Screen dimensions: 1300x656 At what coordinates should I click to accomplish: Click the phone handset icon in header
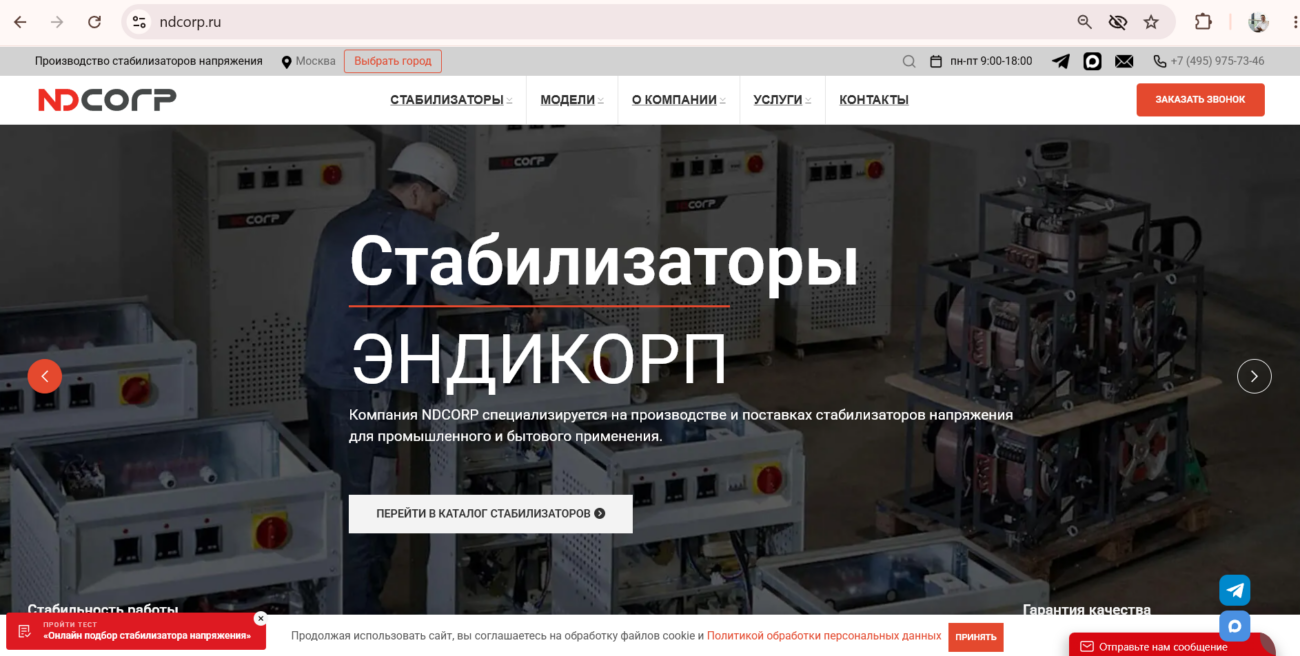[x=1160, y=61]
